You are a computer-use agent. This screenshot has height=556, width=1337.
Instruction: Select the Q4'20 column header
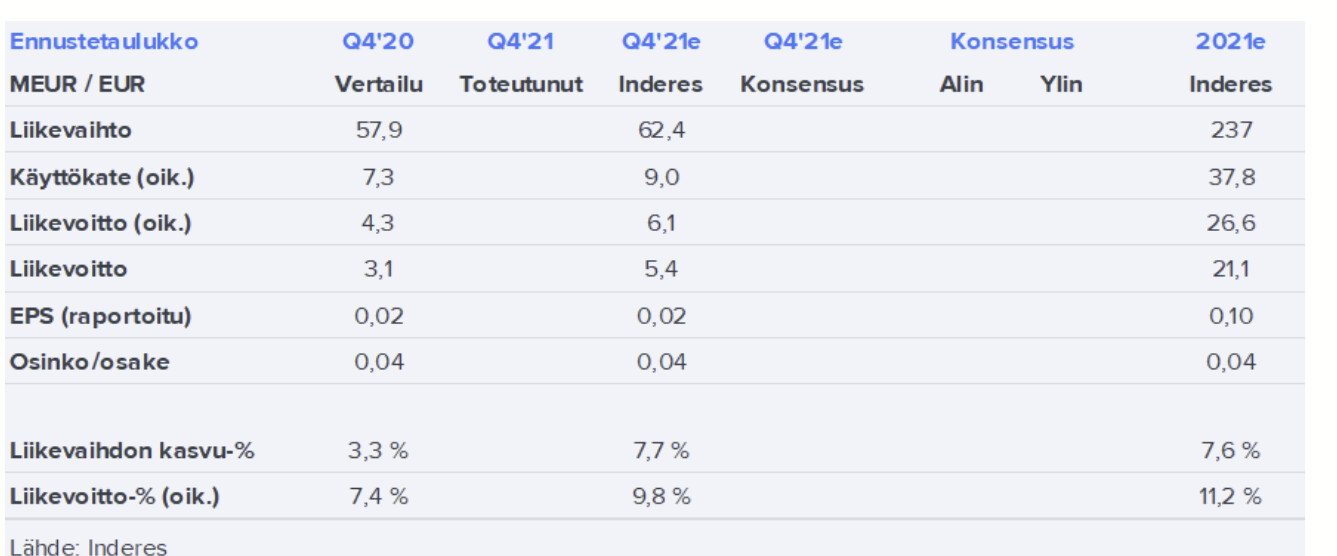pyautogui.click(x=378, y=42)
